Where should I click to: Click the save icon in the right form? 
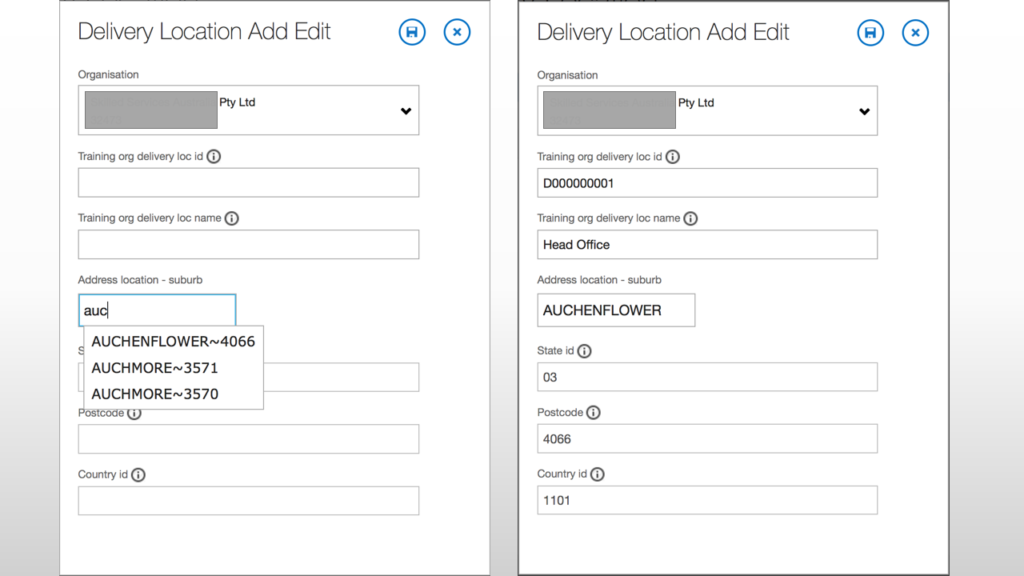pyautogui.click(x=870, y=33)
